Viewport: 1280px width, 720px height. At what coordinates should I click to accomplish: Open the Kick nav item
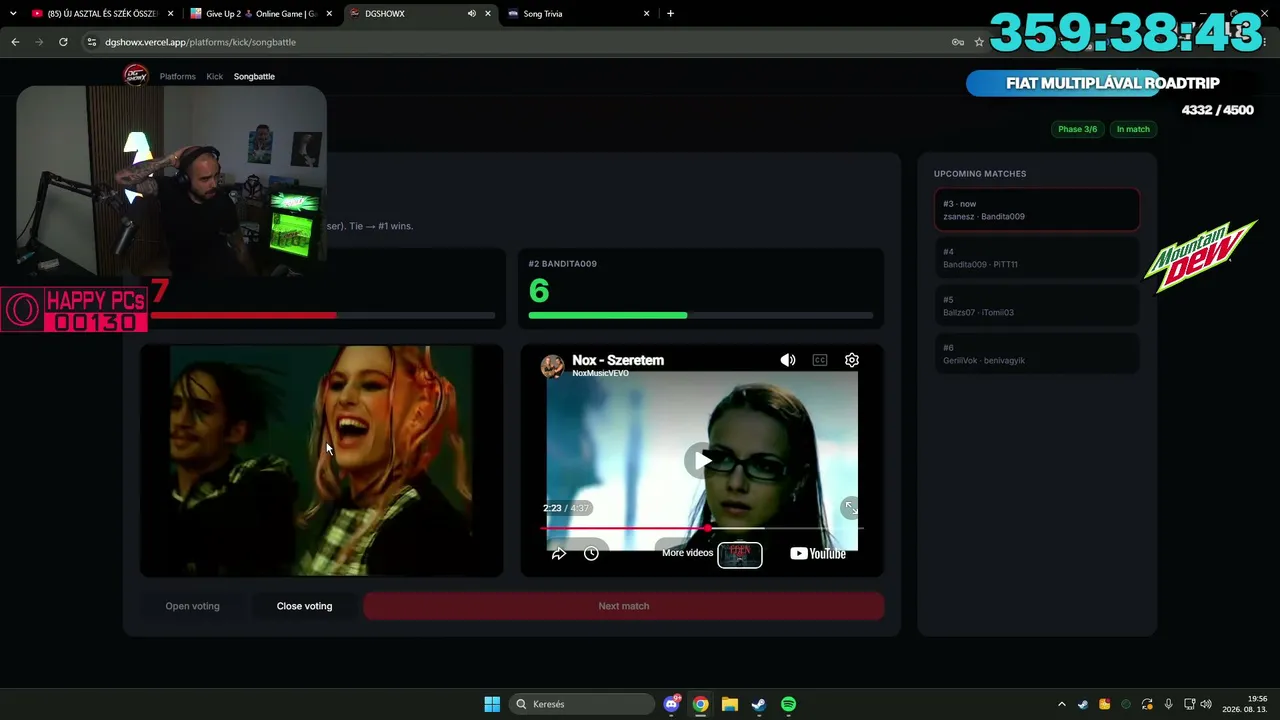[215, 76]
